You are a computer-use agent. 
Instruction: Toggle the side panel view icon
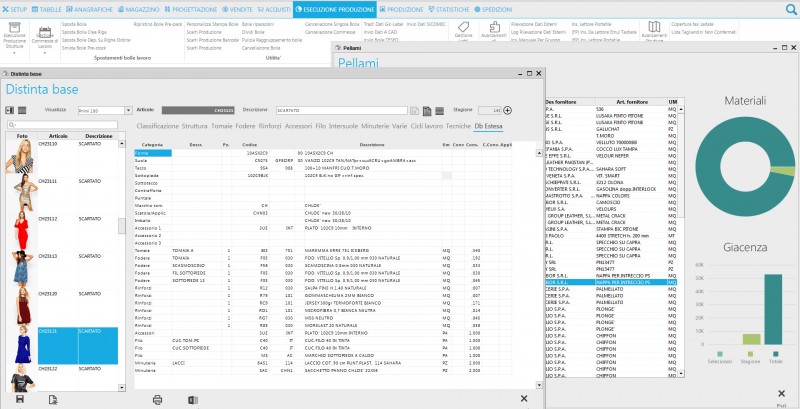coord(10,110)
